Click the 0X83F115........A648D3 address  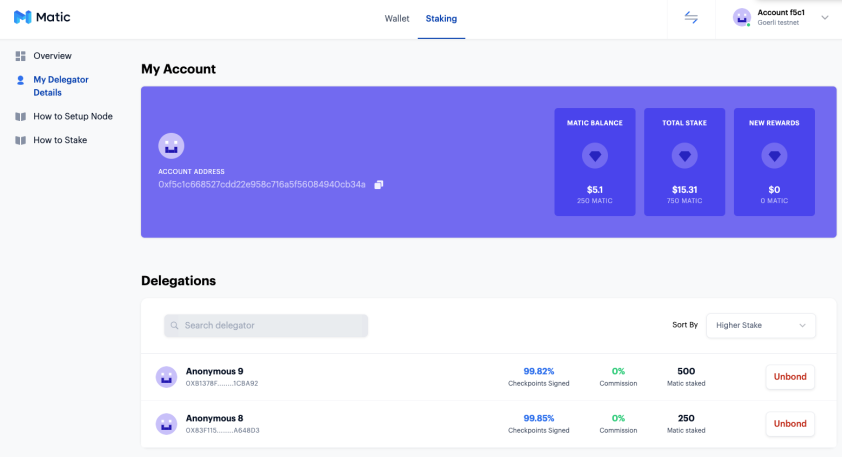click(x=222, y=430)
